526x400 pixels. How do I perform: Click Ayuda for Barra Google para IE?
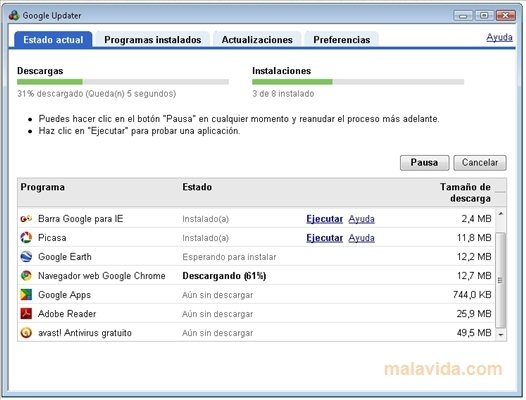[361, 219]
